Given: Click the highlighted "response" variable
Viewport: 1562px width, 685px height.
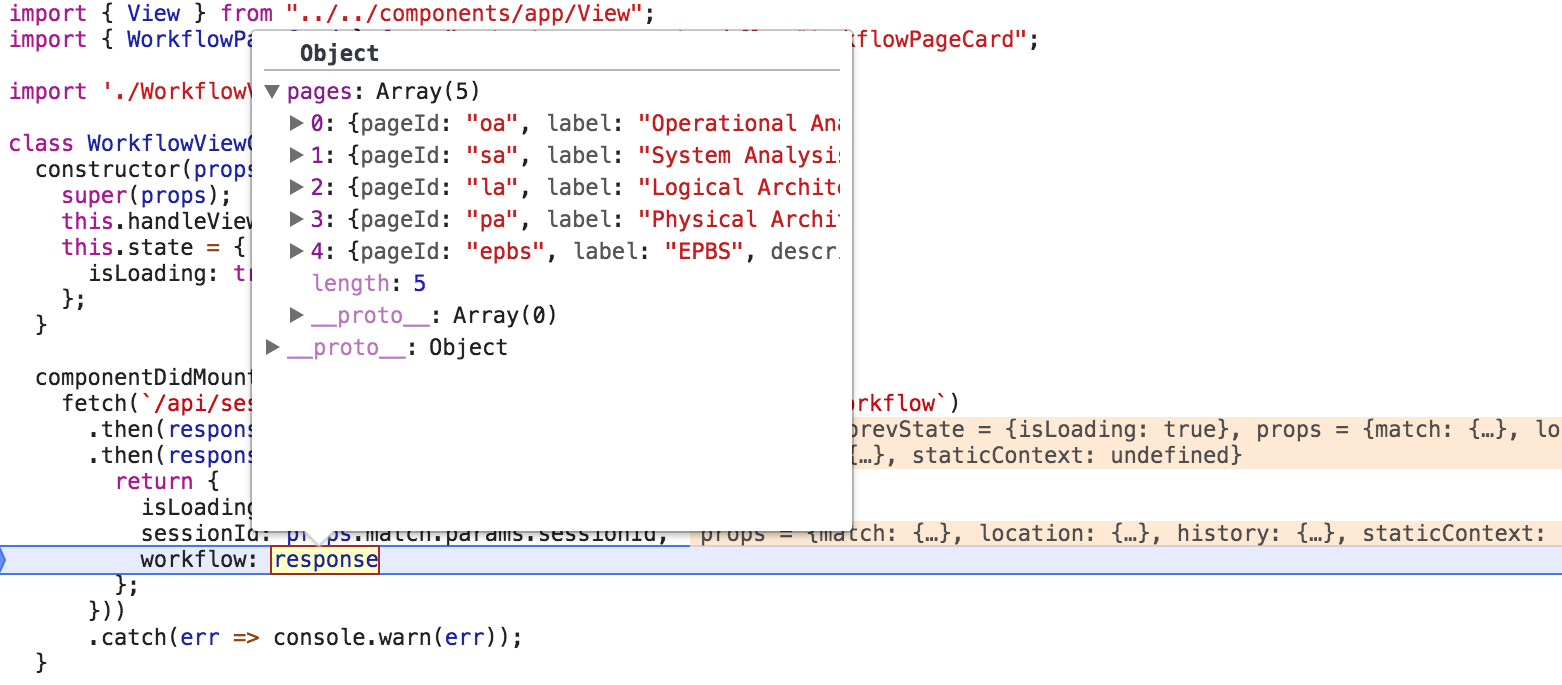Looking at the screenshot, I should pyautogui.click(x=325, y=560).
